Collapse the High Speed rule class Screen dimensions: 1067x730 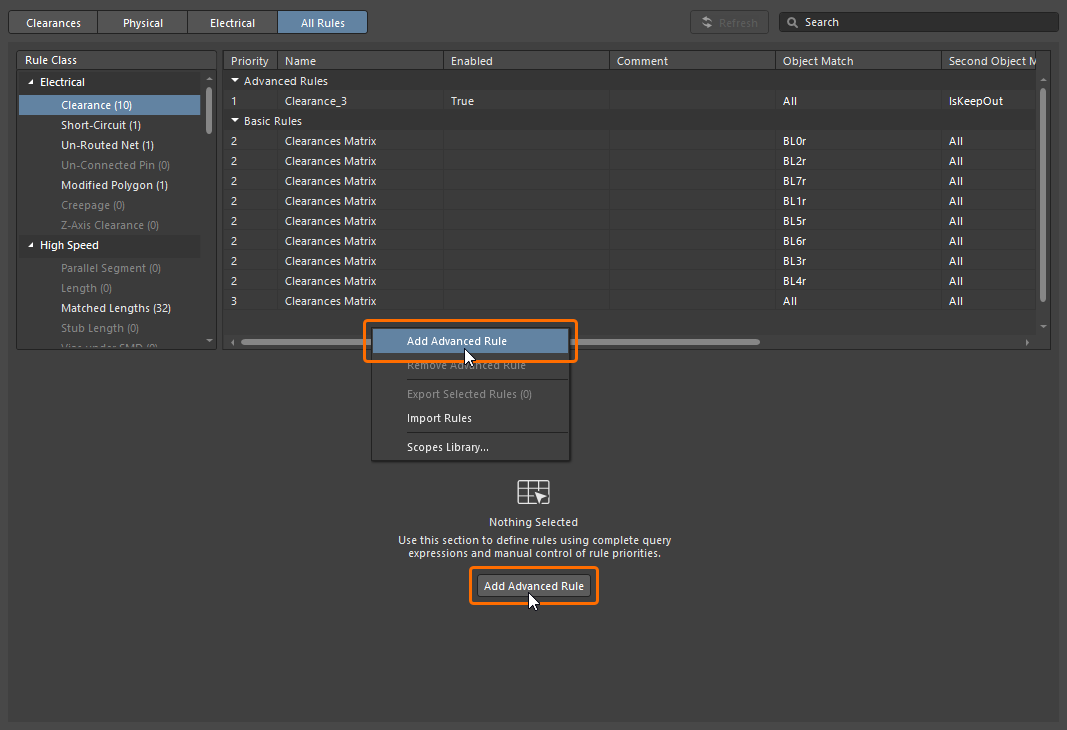click(31, 245)
